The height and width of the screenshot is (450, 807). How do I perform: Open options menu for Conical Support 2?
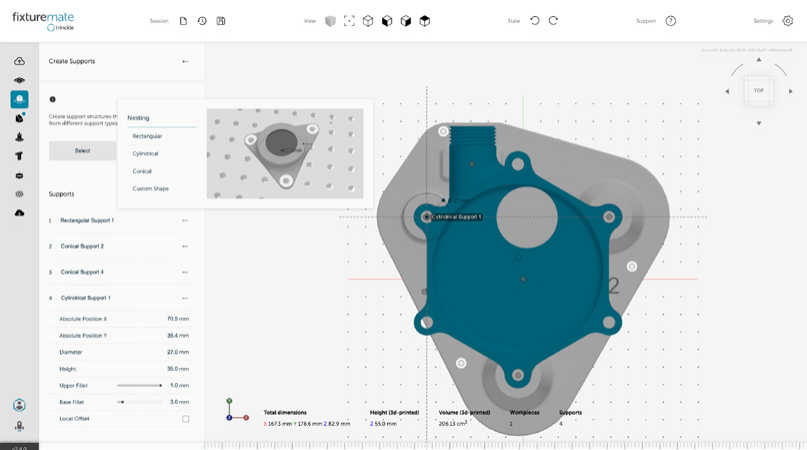click(185, 246)
